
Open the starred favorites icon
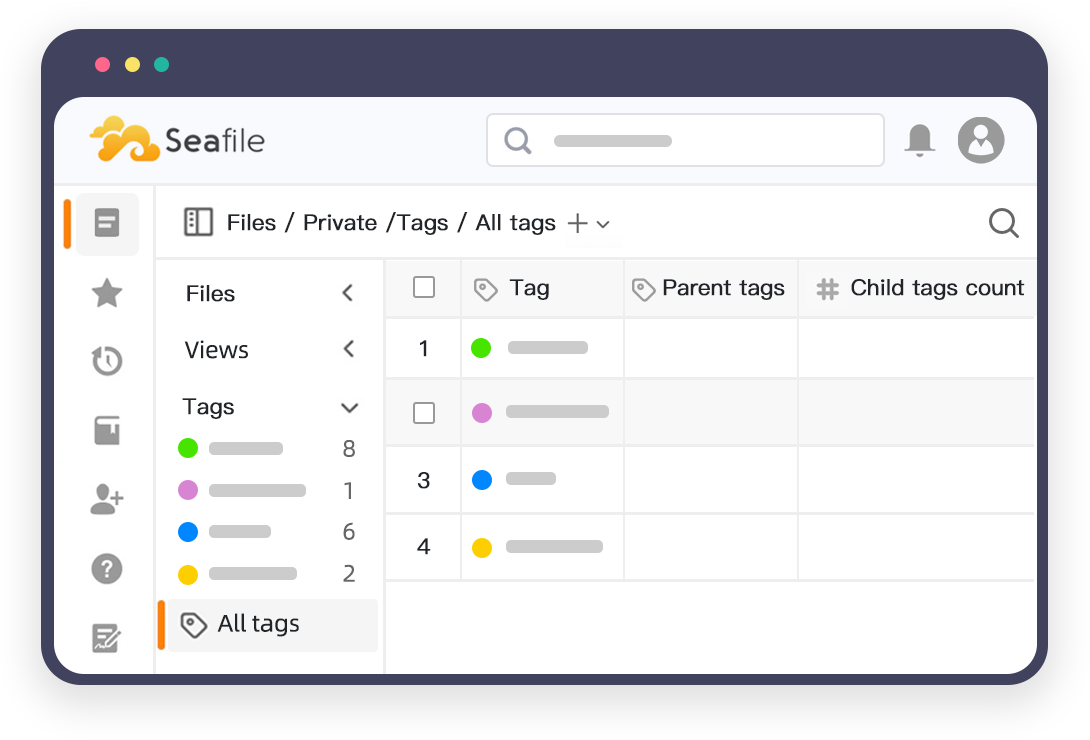point(107,293)
